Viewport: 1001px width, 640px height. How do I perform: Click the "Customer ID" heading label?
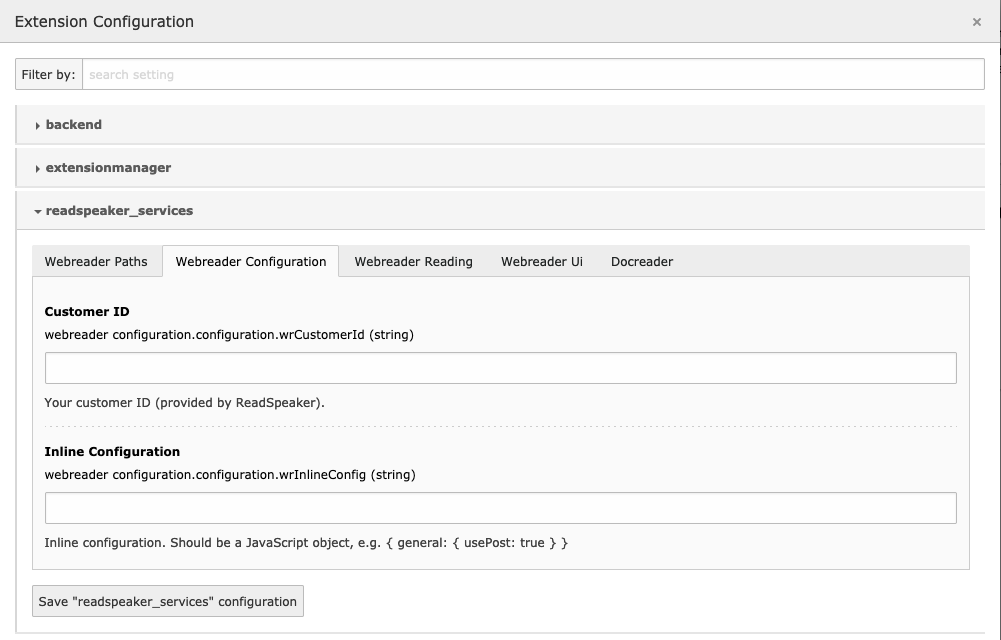click(x=87, y=312)
